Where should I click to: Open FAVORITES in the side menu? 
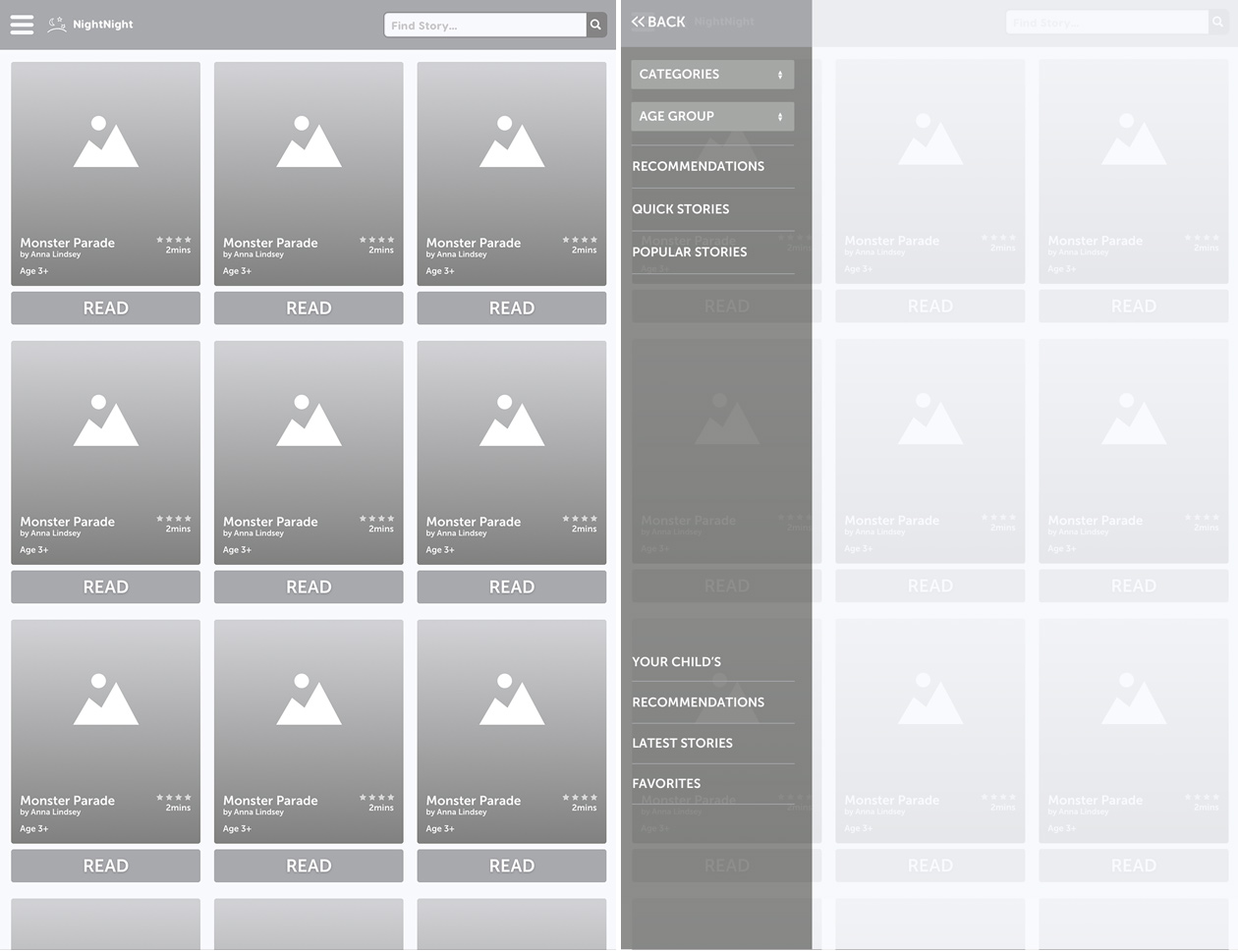point(667,784)
